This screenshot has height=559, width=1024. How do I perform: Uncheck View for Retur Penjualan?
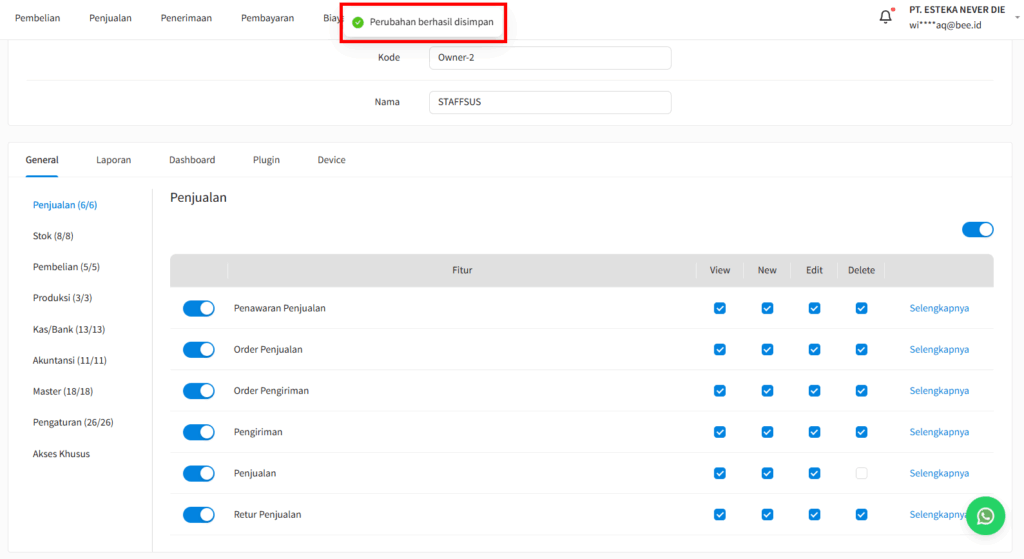coord(720,515)
